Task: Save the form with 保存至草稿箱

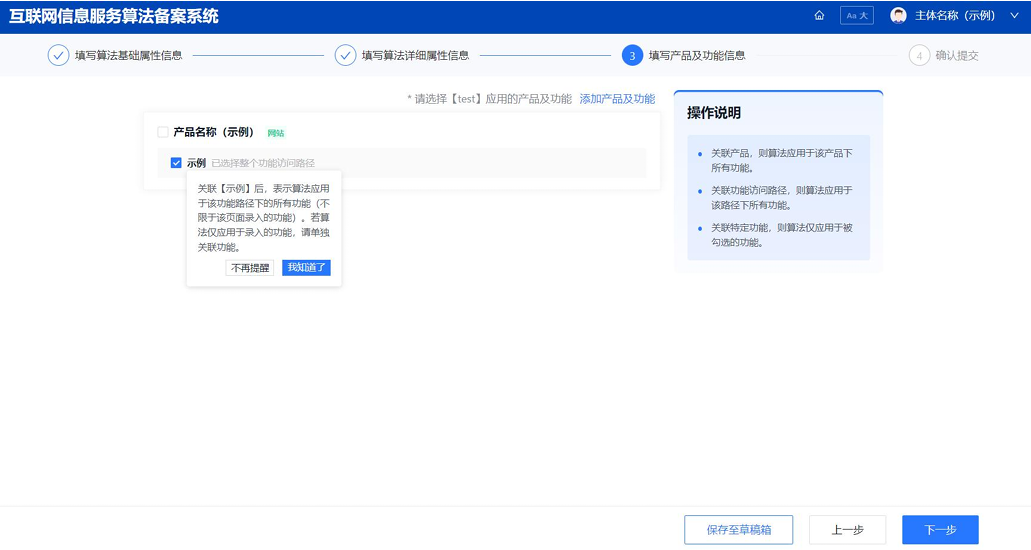Action: 738,530
